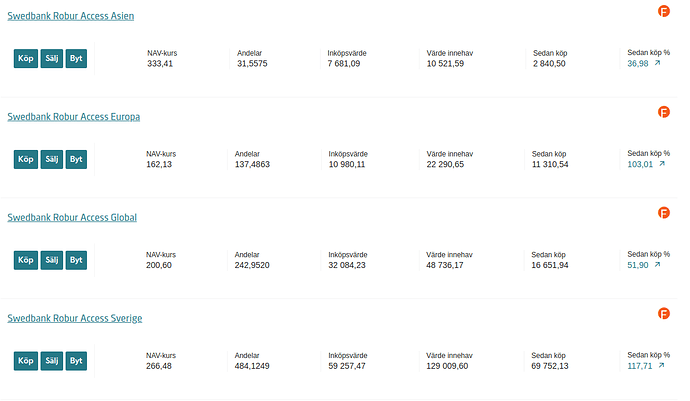Open Swedbank Robur Access Sverige fund link
The height and width of the screenshot is (401, 690).
coord(75,318)
